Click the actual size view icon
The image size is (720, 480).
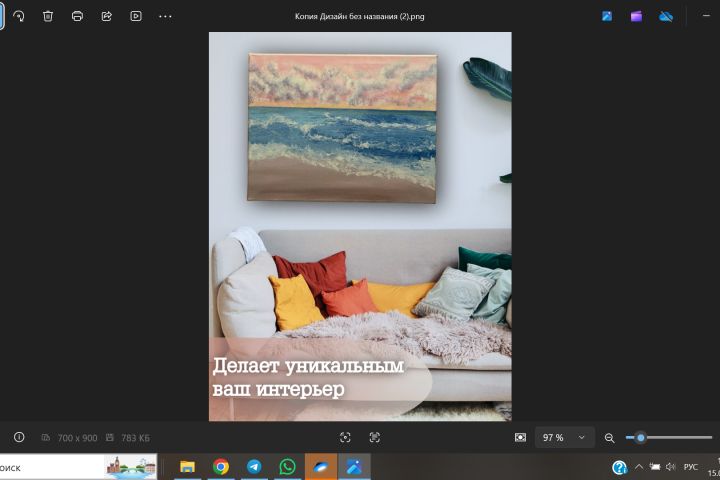click(375, 438)
